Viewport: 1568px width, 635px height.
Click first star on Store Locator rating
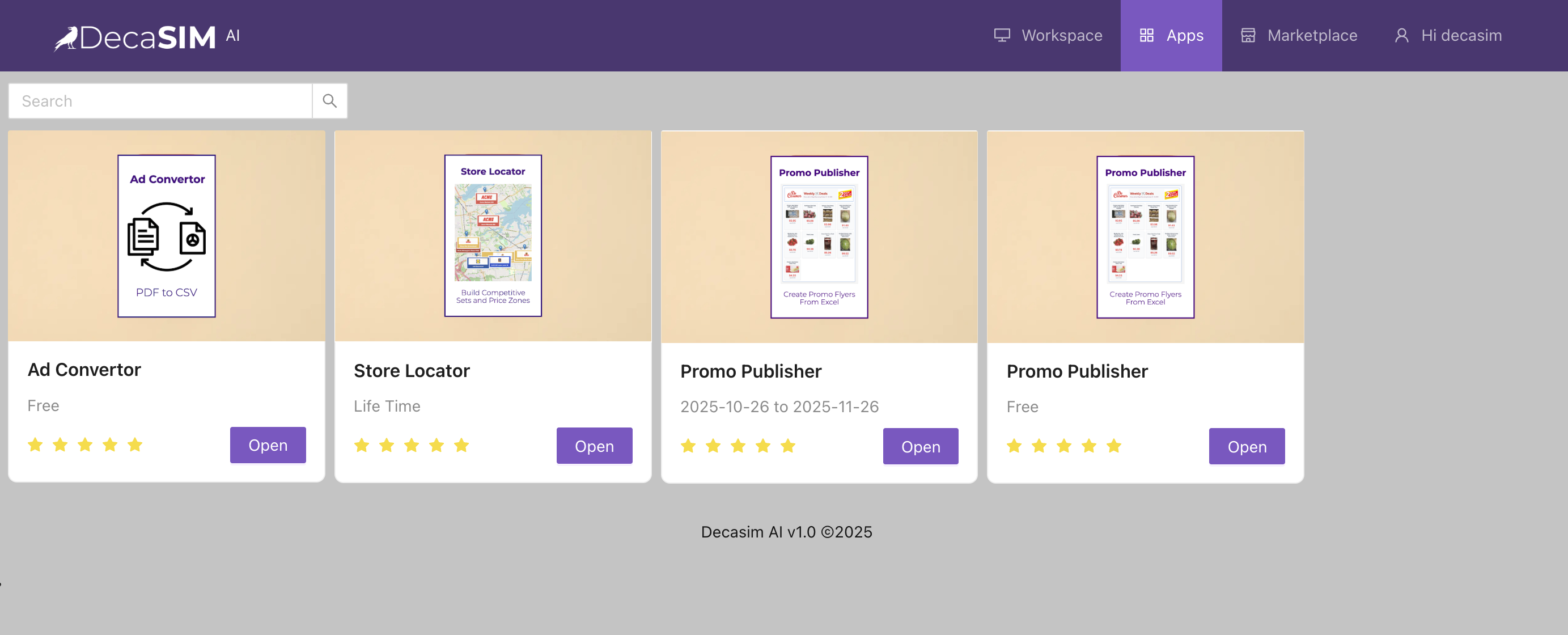click(362, 446)
